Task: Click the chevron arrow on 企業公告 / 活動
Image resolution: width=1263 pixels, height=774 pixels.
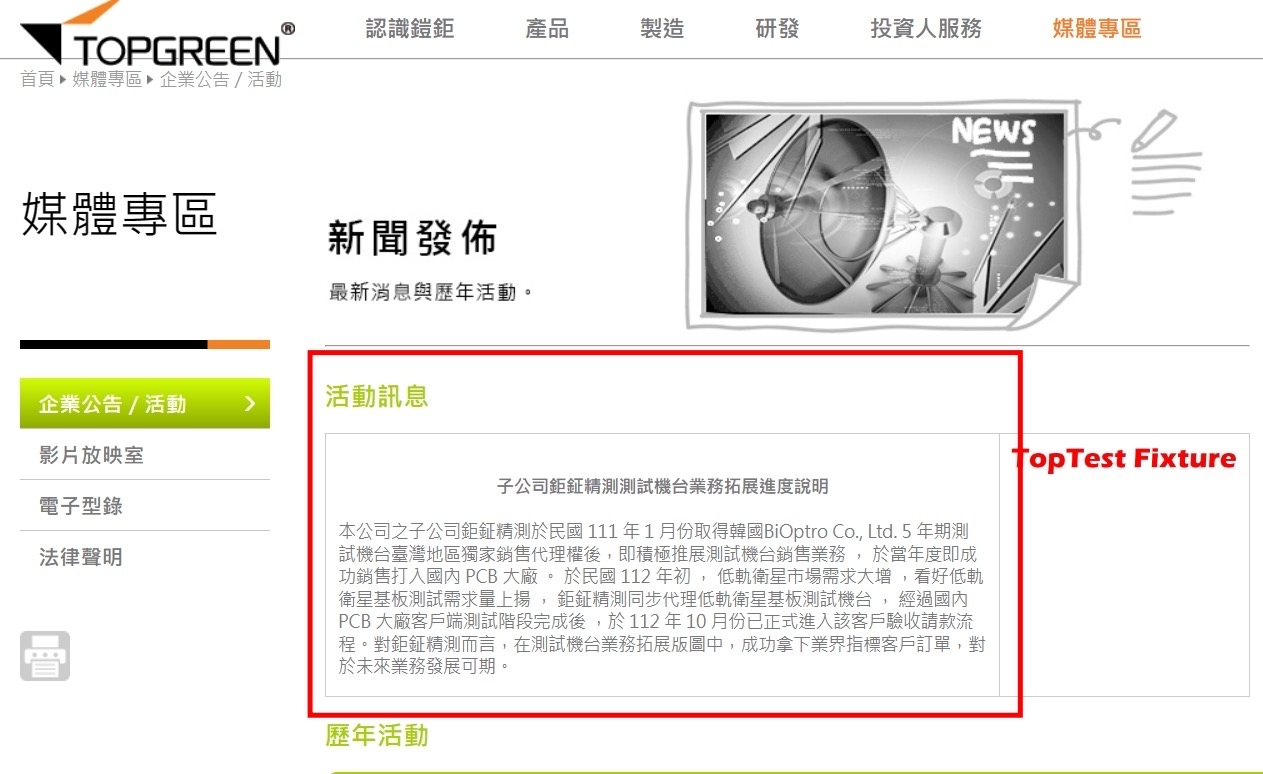Action: click(249, 404)
